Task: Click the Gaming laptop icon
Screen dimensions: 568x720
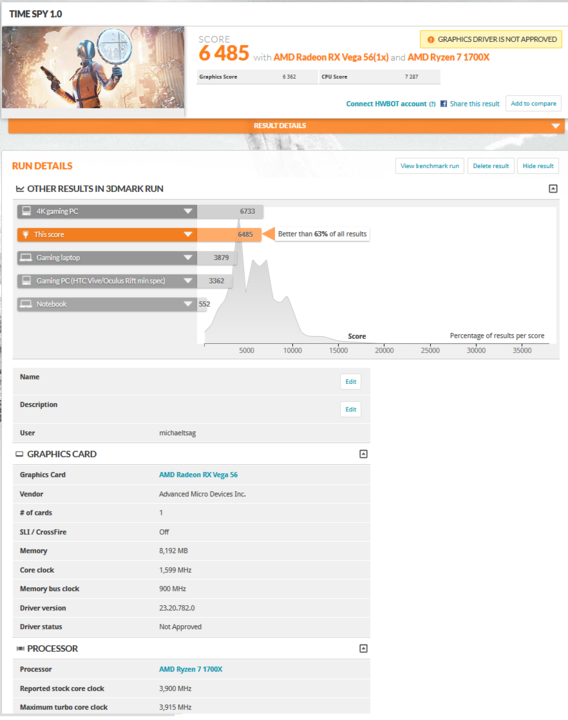Action: [26, 258]
